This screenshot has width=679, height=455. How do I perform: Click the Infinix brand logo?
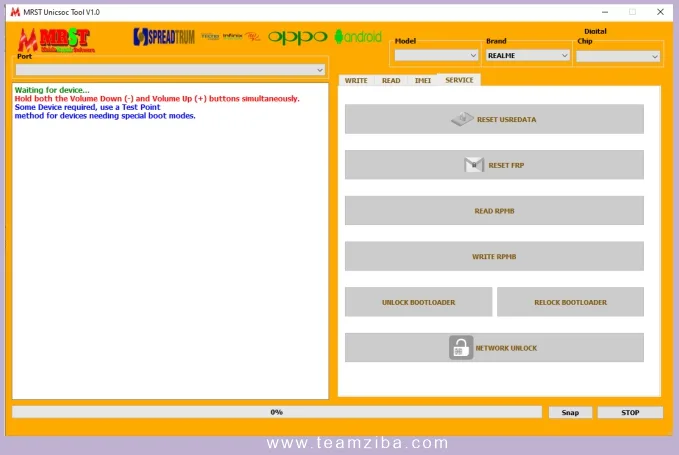[233, 36]
